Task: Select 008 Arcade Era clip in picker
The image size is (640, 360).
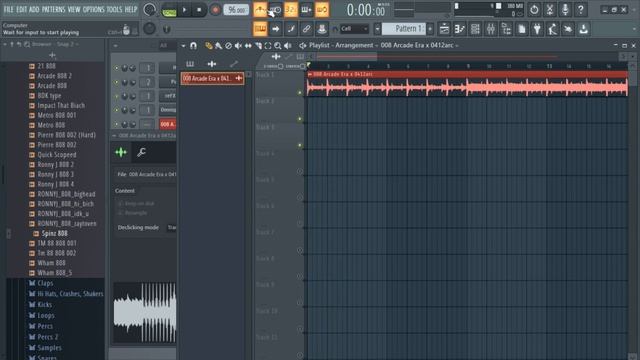Action: pyautogui.click(x=212, y=78)
